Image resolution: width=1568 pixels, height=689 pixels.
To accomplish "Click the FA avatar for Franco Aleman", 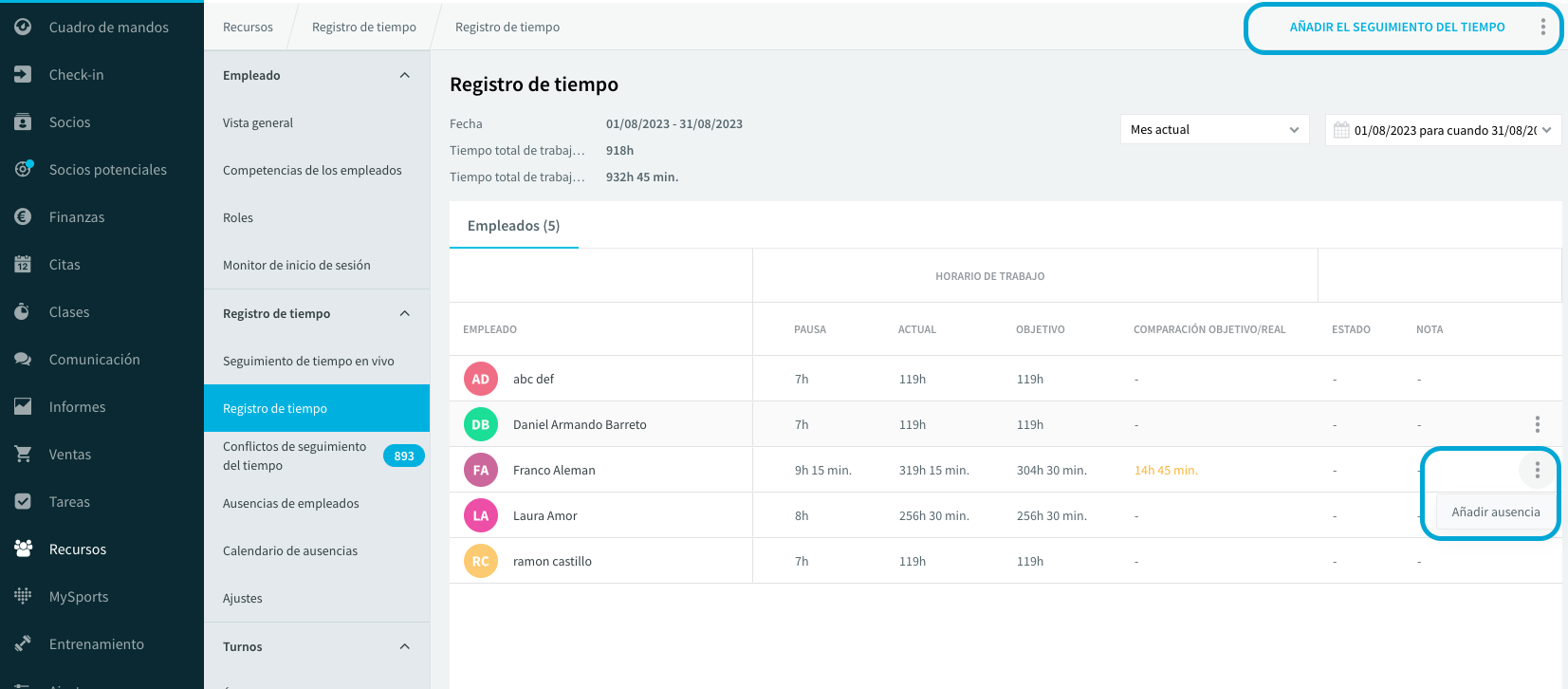I will pyautogui.click(x=481, y=470).
